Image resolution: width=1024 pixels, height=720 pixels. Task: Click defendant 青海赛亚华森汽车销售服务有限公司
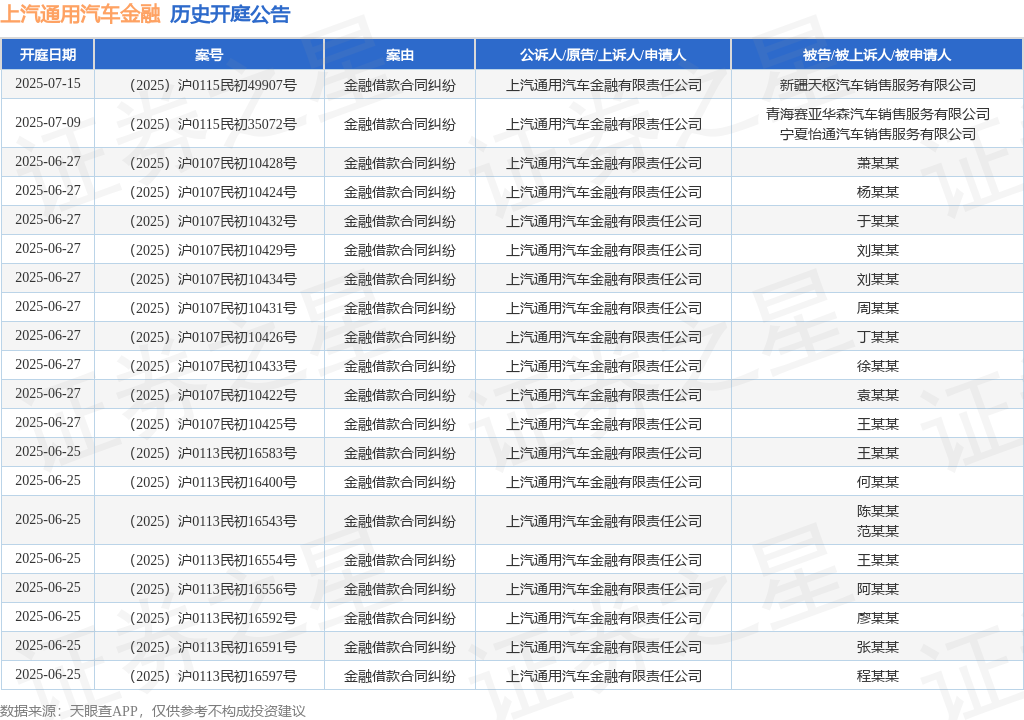click(x=878, y=114)
